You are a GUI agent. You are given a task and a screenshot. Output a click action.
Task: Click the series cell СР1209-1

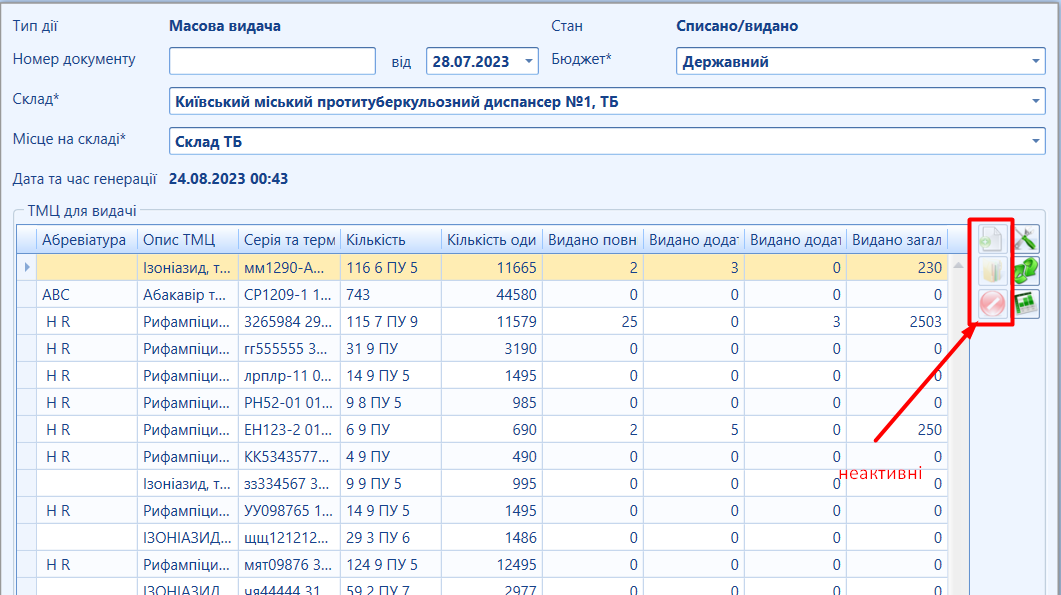tap(289, 294)
